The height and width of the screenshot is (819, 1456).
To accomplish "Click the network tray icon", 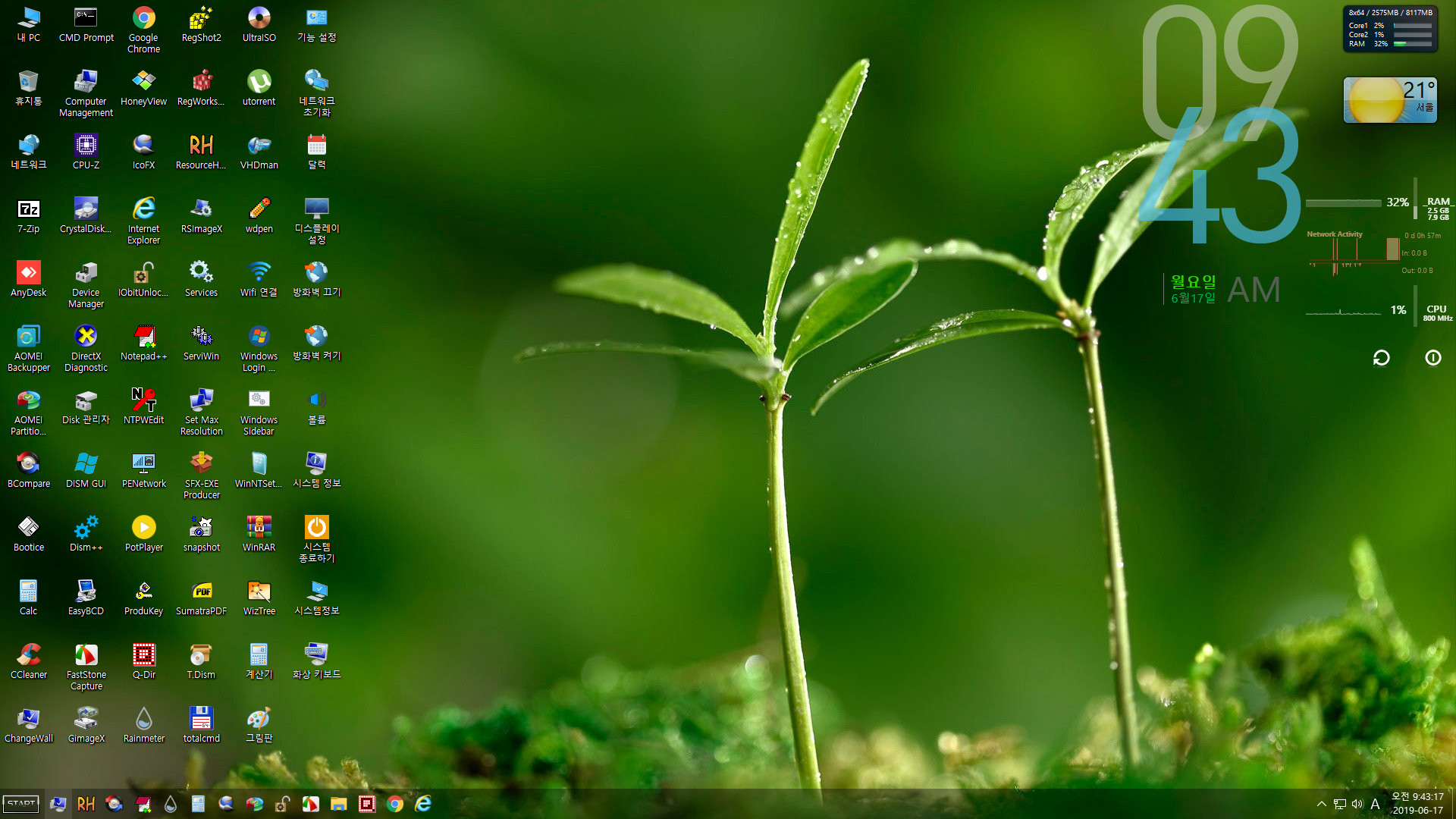I will [x=1339, y=804].
